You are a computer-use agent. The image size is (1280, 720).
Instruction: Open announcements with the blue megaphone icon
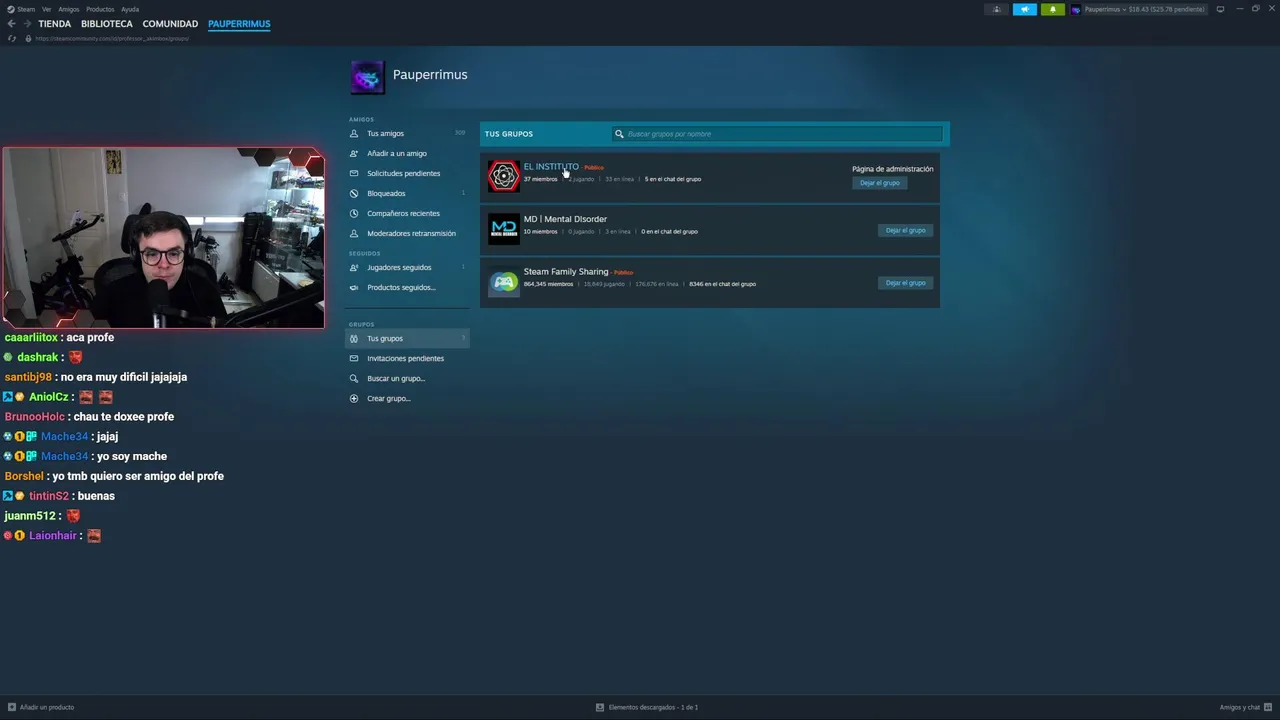(x=1024, y=9)
